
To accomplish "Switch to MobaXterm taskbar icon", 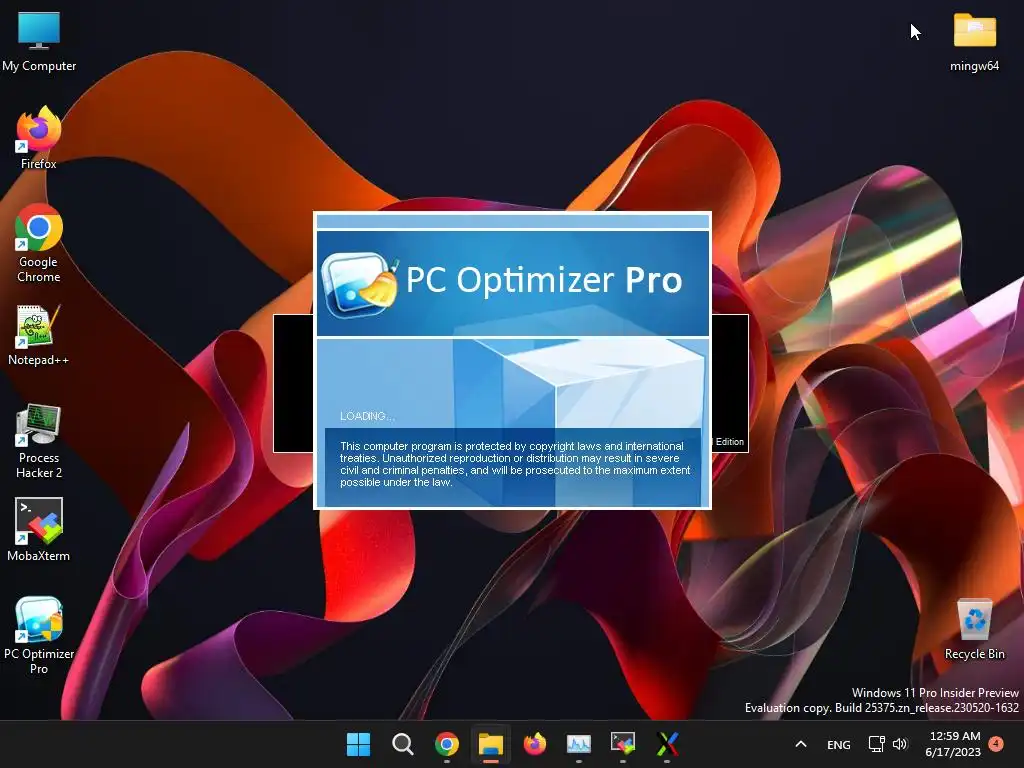I will coord(622,744).
